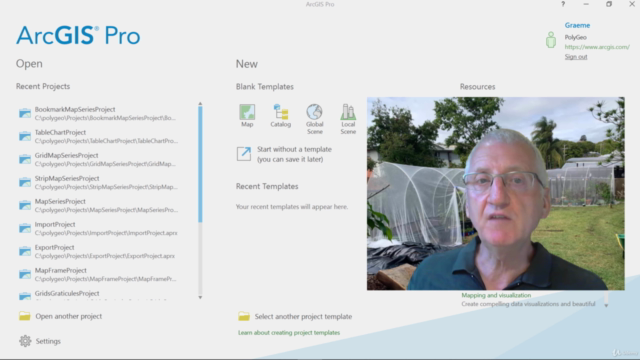Click the Sign out link
Image resolution: width=640 pixels, height=360 pixels.
pyautogui.click(x=576, y=57)
